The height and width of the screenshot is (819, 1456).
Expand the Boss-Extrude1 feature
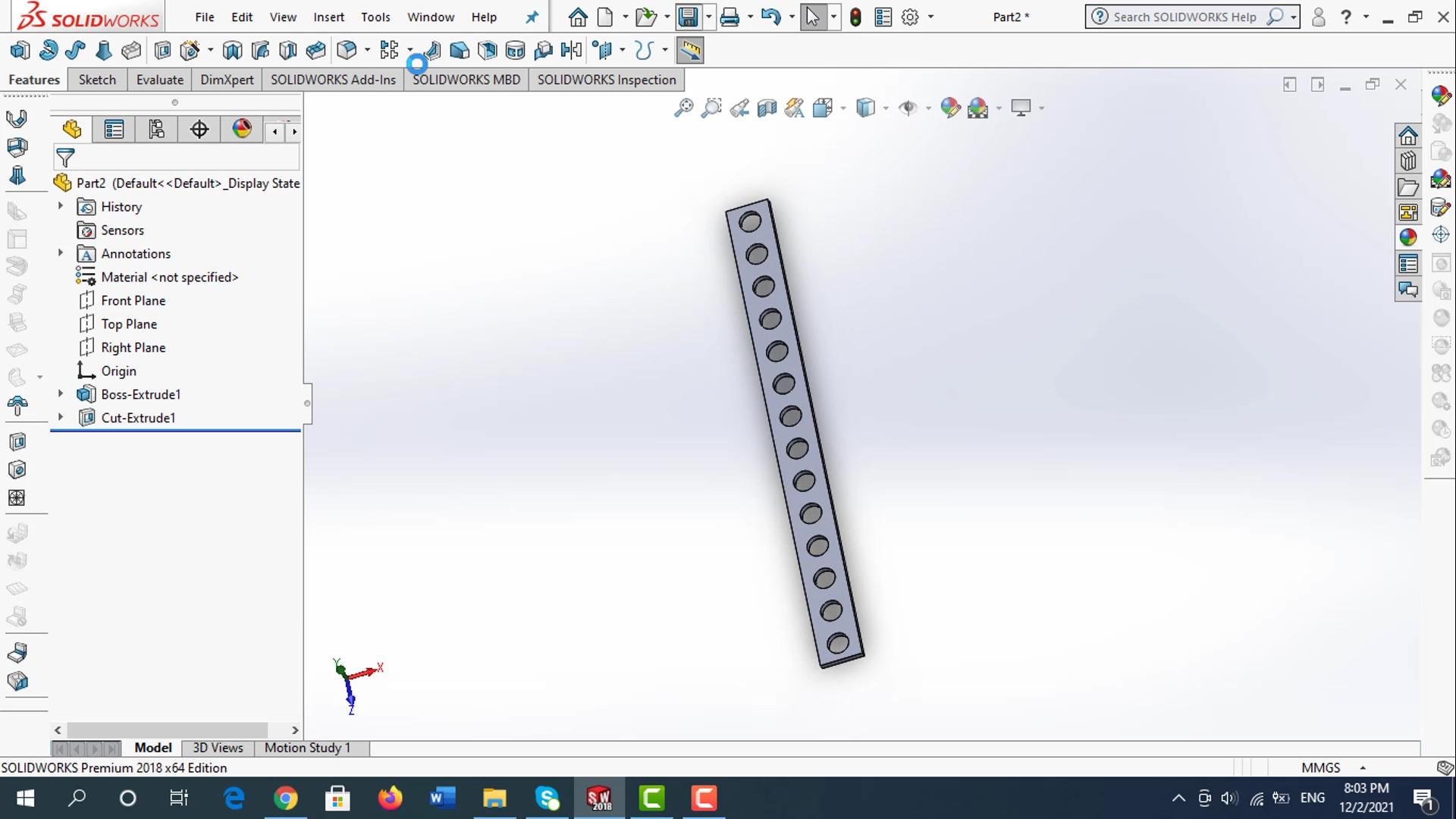tap(61, 394)
